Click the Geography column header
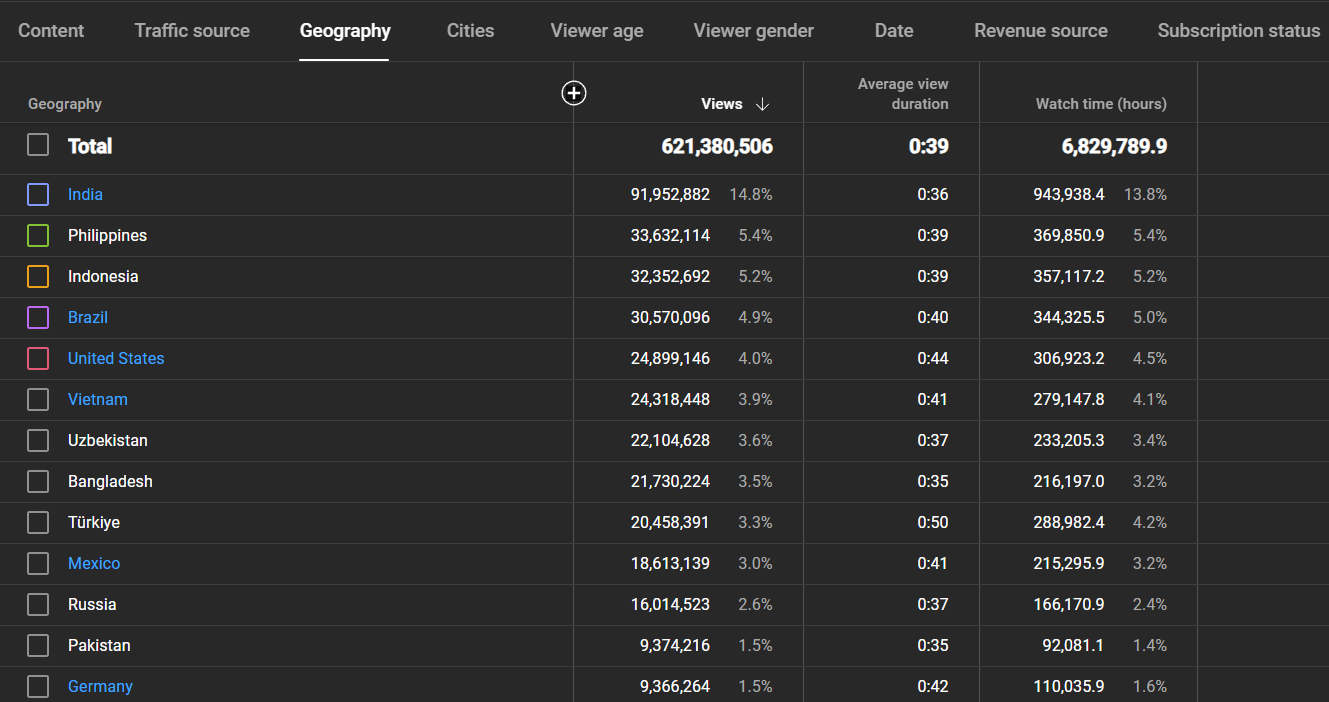The height and width of the screenshot is (702, 1329). (65, 104)
